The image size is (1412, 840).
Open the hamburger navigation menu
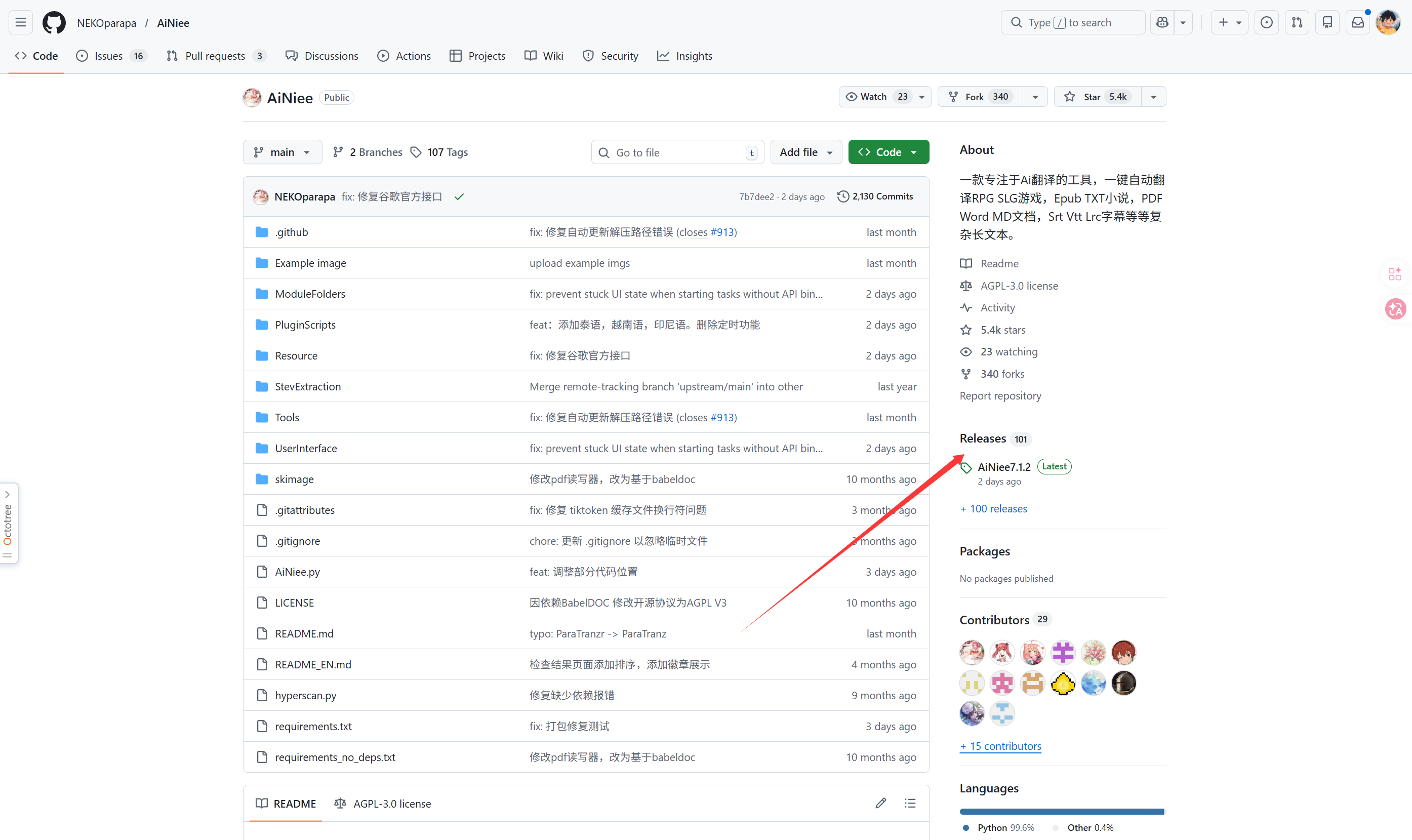[21, 23]
